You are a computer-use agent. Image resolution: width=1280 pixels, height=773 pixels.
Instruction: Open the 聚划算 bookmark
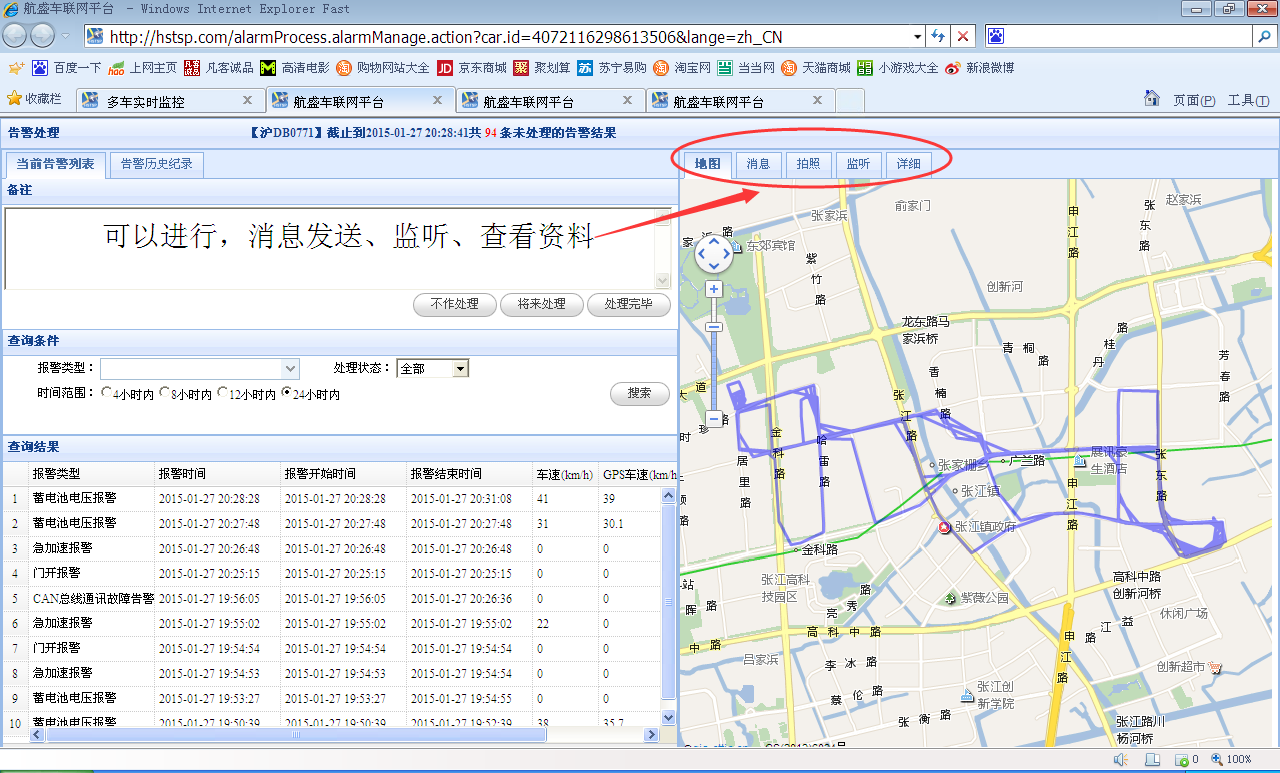point(542,68)
